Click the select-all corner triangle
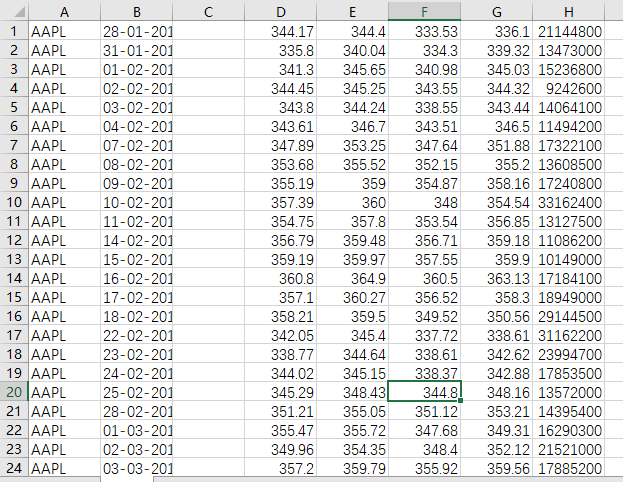This screenshot has height=482, width=623. [x=18, y=12]
